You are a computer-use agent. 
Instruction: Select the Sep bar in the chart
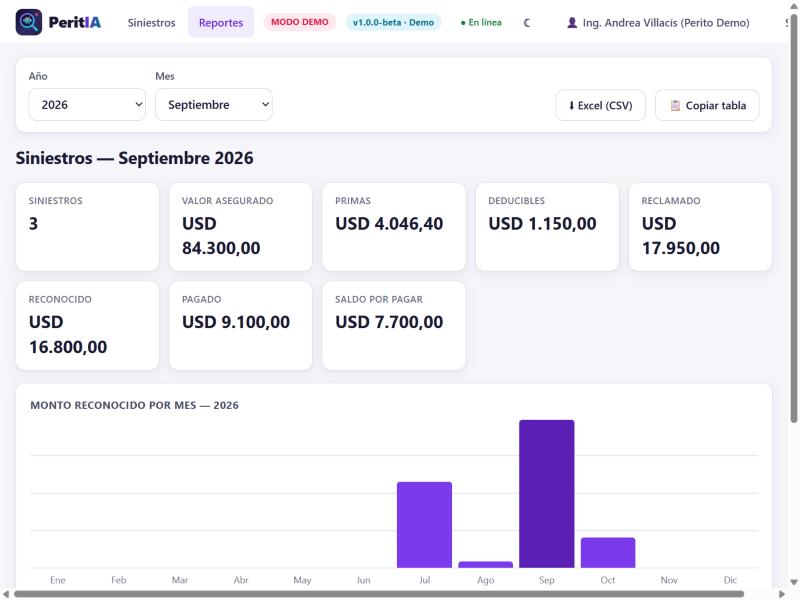(x=546, y=494)
